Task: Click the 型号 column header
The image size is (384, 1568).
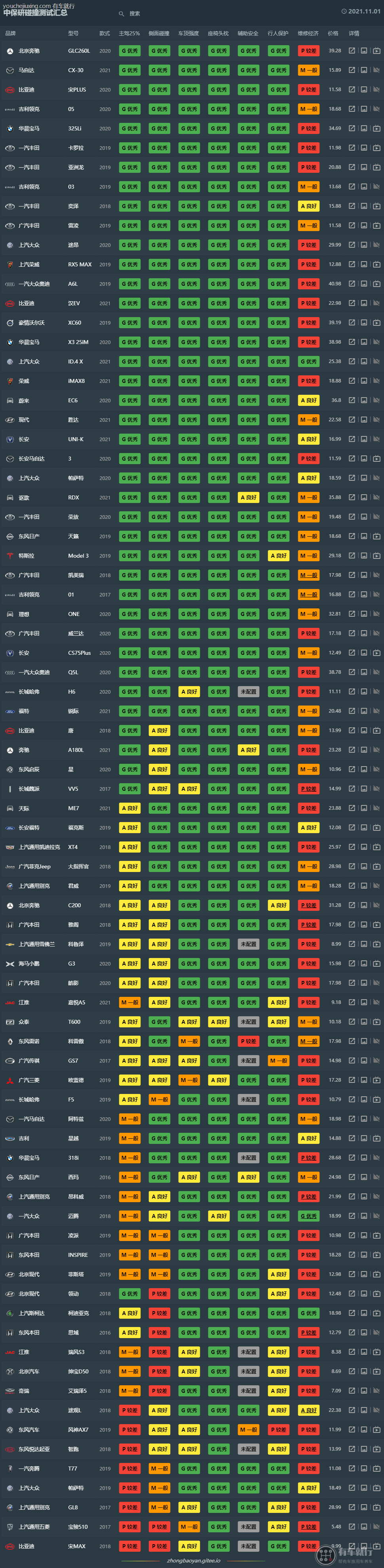Action: tap(74, 33)
